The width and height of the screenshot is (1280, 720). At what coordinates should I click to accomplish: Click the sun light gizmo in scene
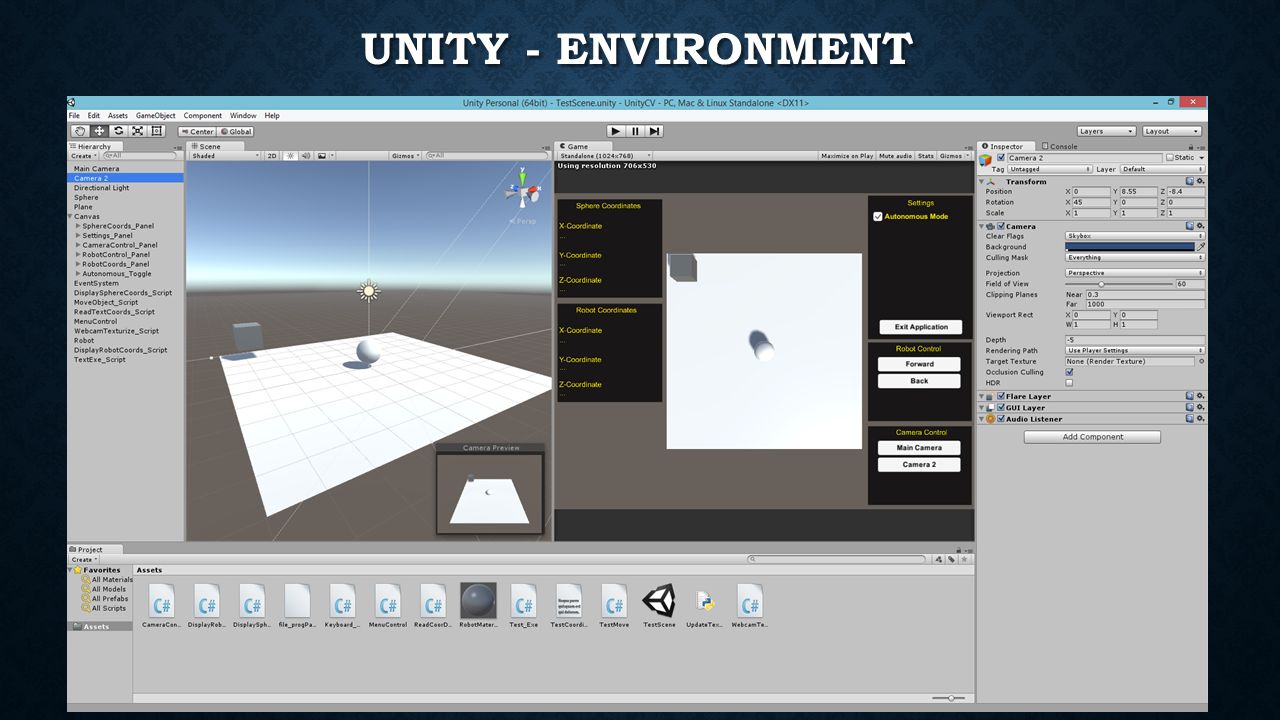[369, 291]
